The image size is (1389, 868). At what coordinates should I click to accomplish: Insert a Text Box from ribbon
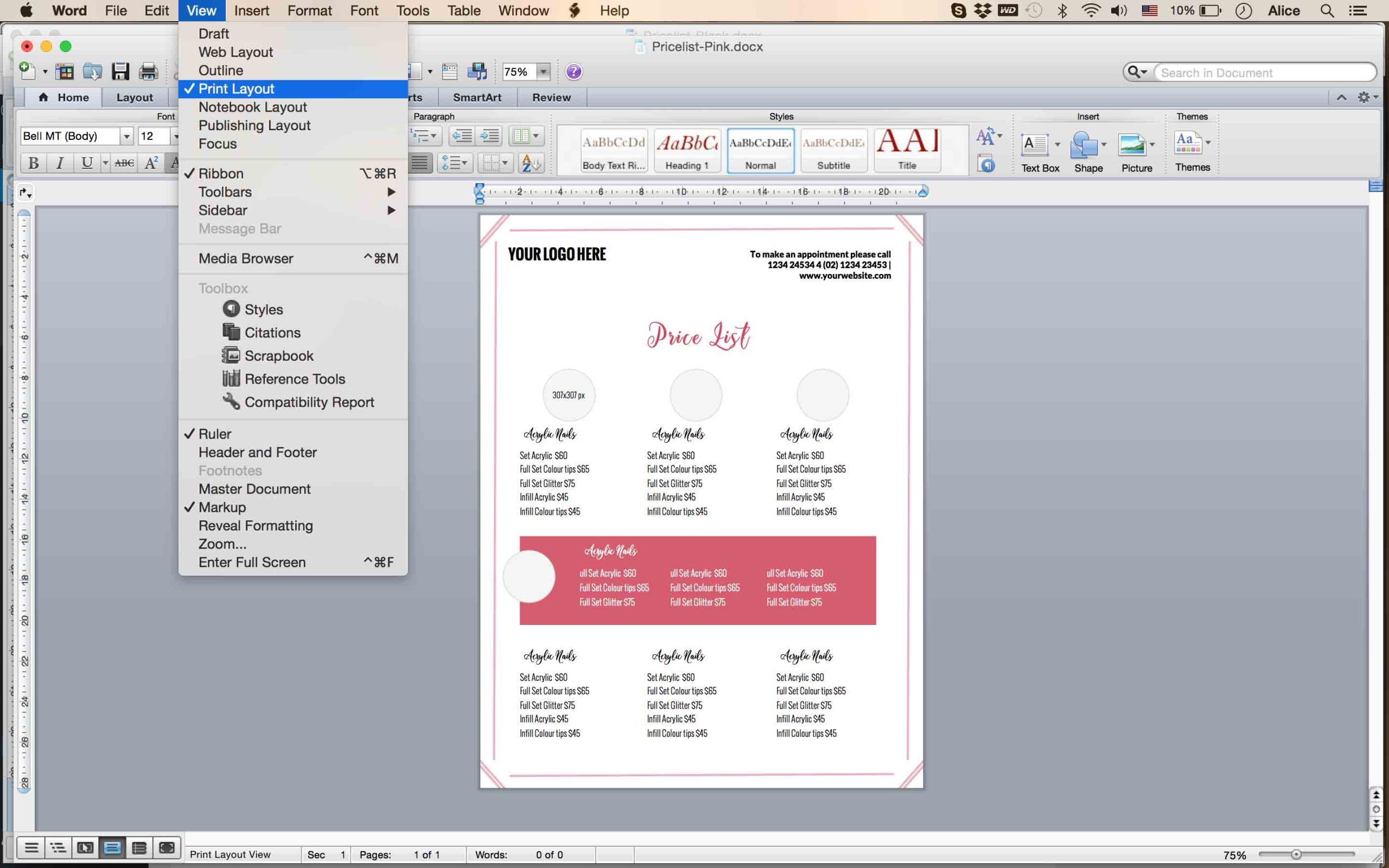tap(1034, 145)
